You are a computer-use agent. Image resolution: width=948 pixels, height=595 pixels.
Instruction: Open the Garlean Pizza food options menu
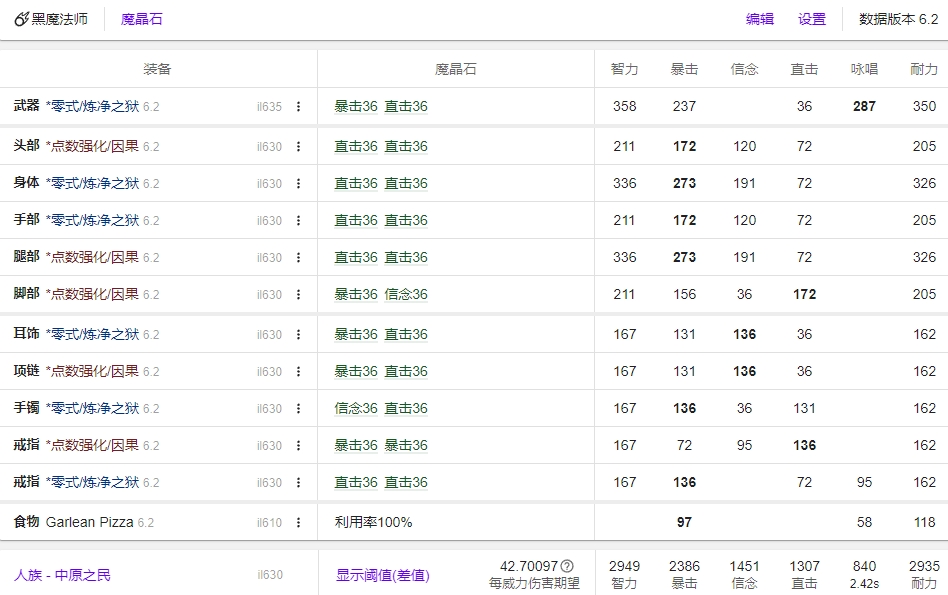[298, 522]
